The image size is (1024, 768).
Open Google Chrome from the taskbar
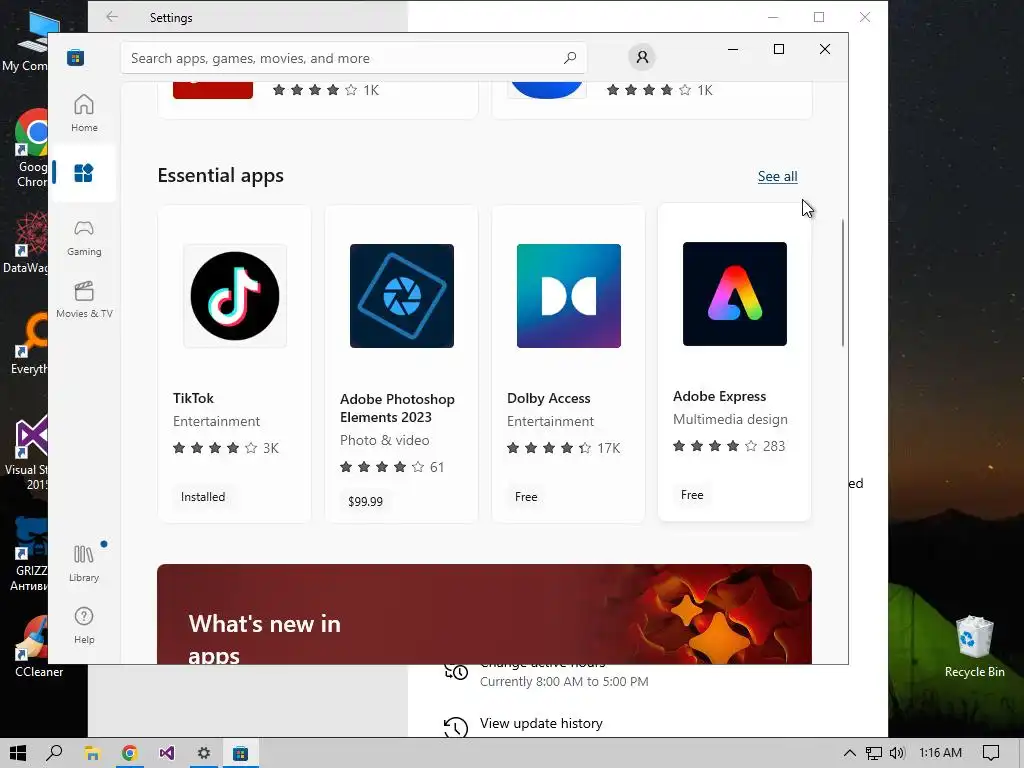point(129,753)
